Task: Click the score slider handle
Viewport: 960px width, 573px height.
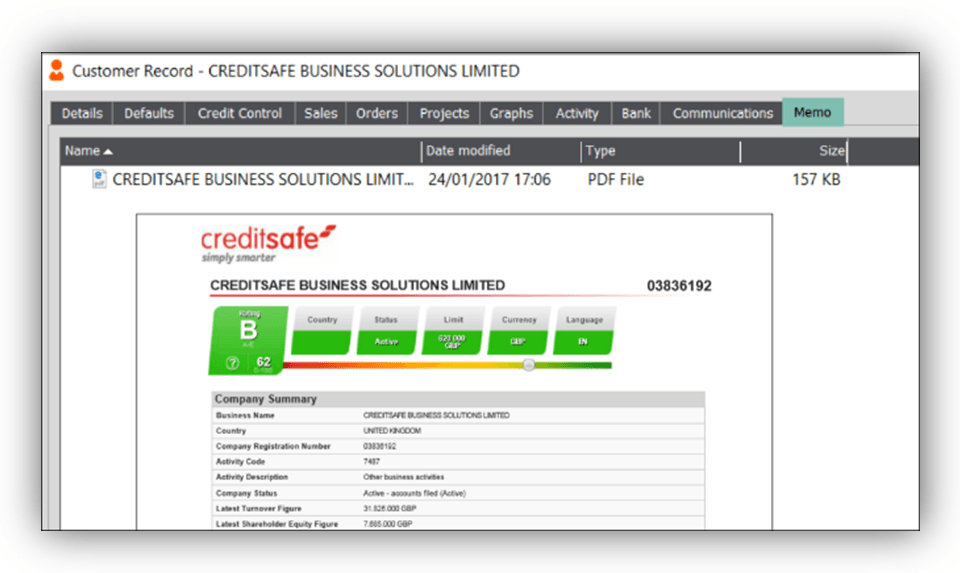Action: click(529, 365)
